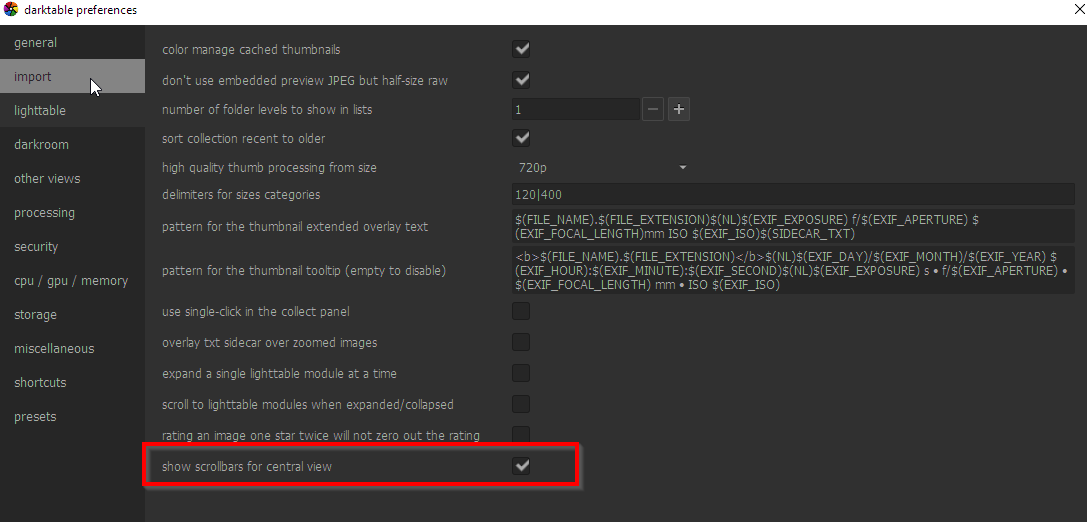The width and height of the screenshot is (1087, 522).
Task: Toggle rating one star twice checkbox
Action: (x=521, y=434)
